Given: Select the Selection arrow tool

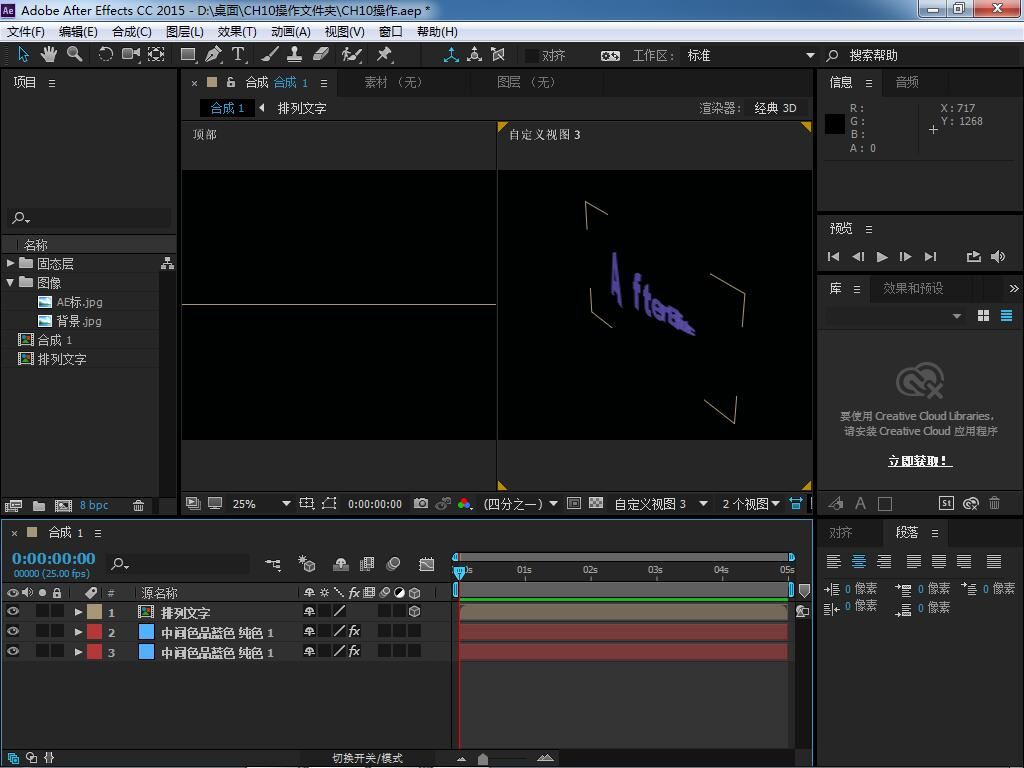Looking at the screenshot, I should [24, 55].
